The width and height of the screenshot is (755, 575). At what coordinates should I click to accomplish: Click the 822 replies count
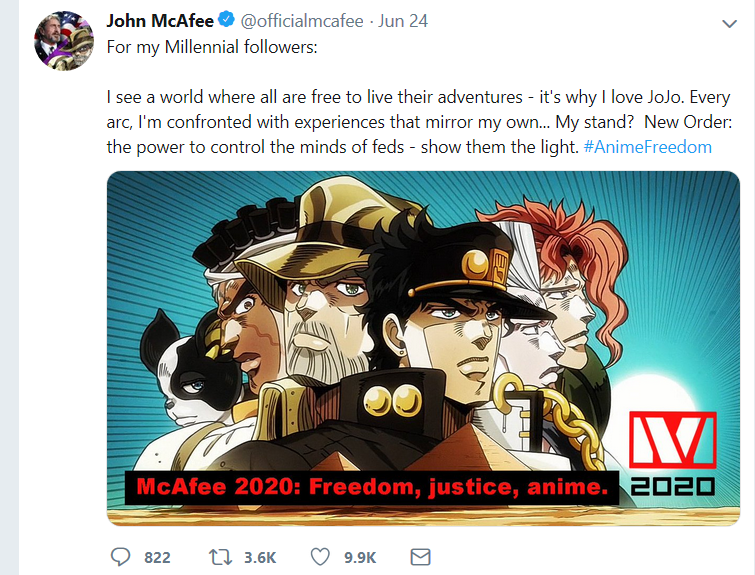[x=157, y=558]
